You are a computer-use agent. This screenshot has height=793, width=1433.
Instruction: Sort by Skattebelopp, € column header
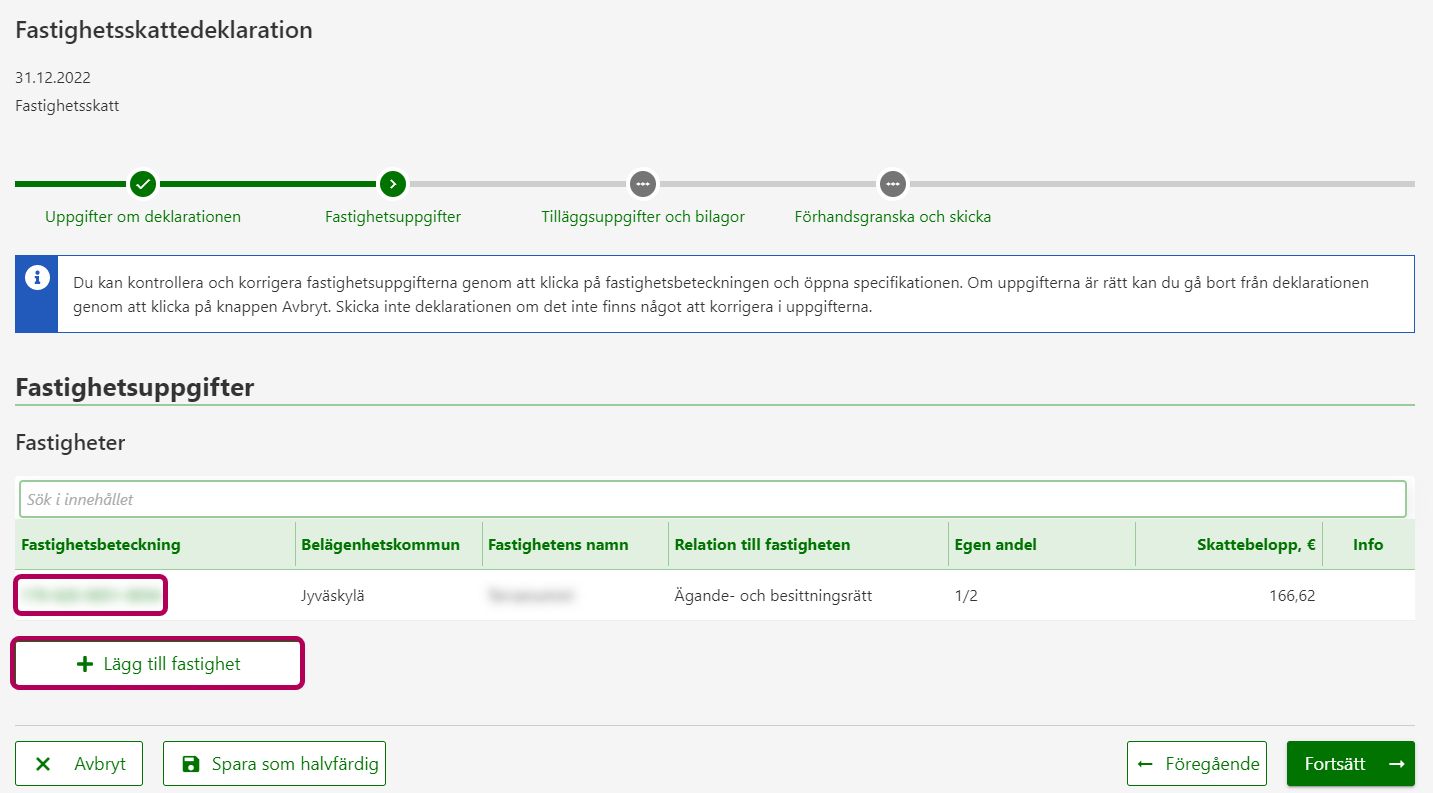[x=1255, y=545]
